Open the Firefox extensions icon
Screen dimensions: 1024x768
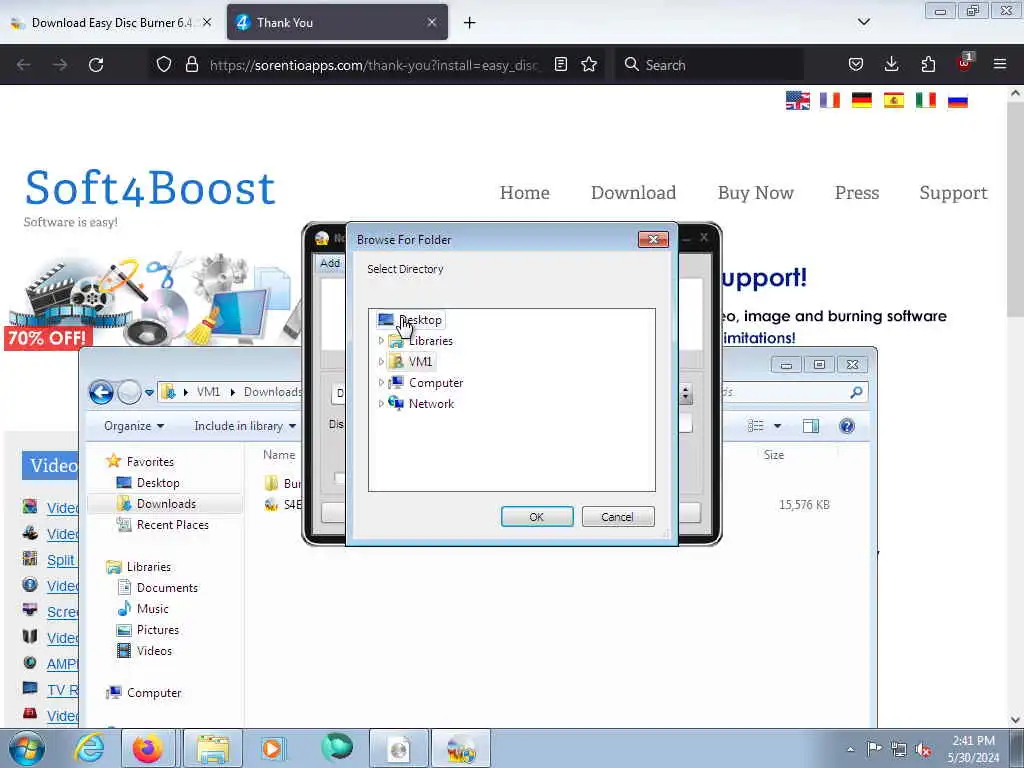[x=928, y=65]
